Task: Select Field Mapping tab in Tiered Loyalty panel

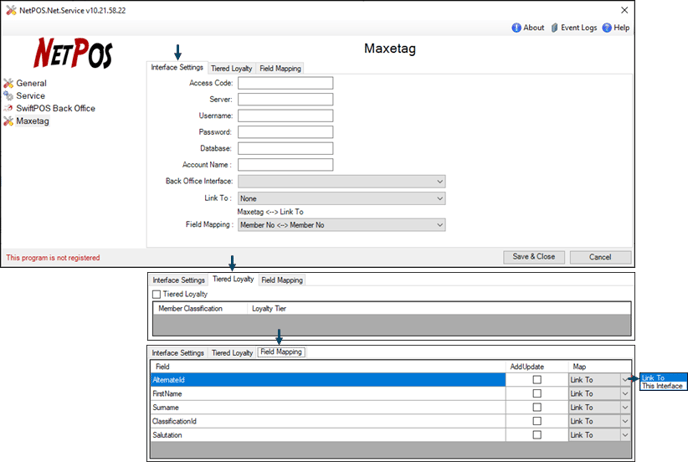Action: pos(282,280)
